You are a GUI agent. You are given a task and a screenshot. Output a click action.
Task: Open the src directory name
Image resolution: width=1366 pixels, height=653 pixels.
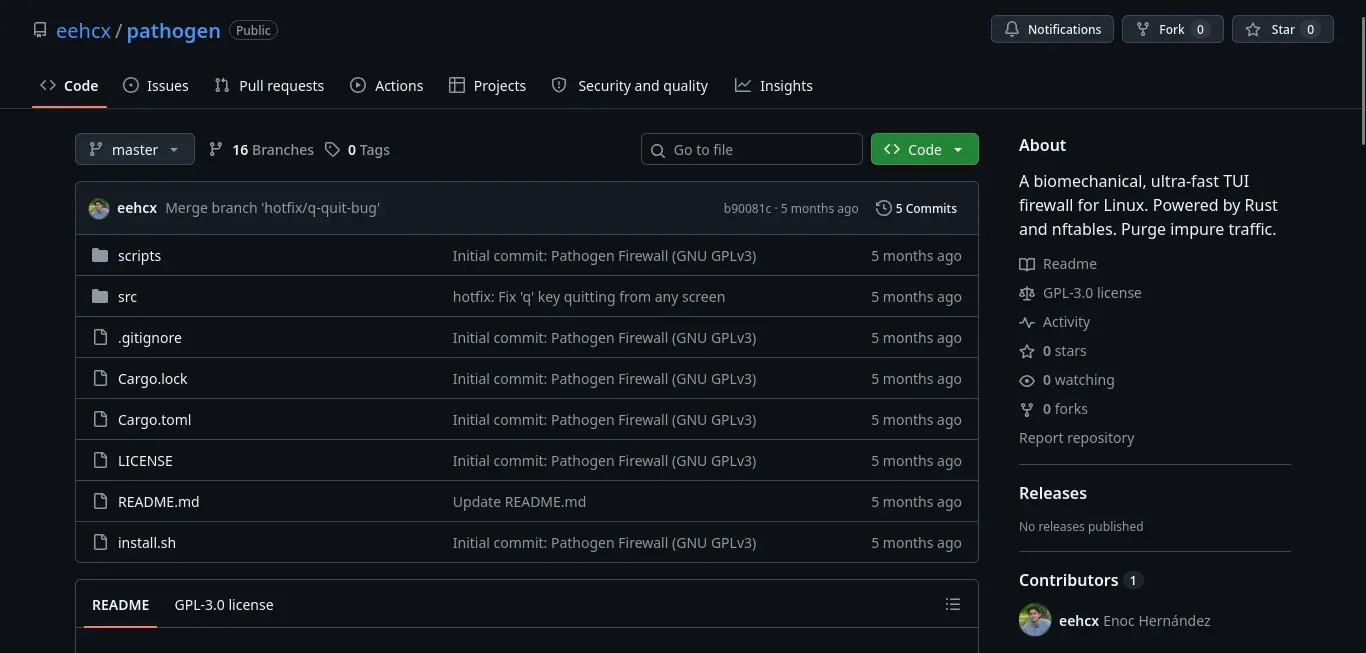click(127, 297)
